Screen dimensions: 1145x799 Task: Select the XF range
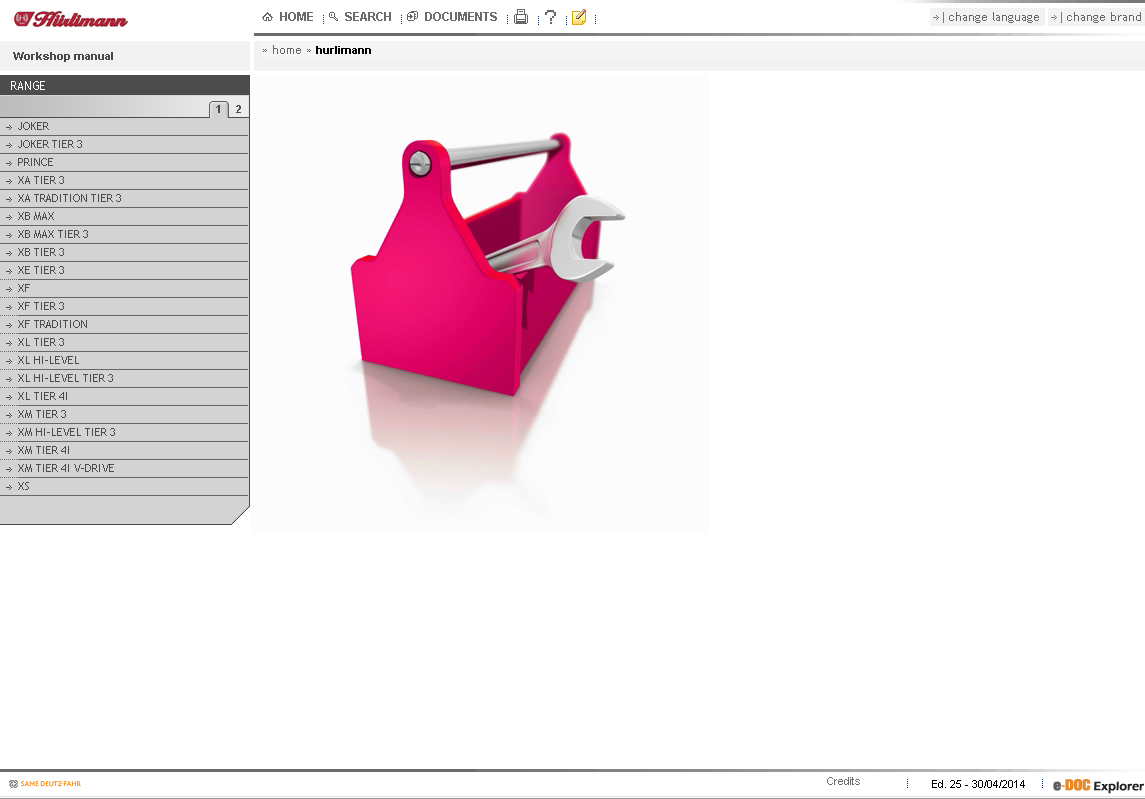click(124, 288)
